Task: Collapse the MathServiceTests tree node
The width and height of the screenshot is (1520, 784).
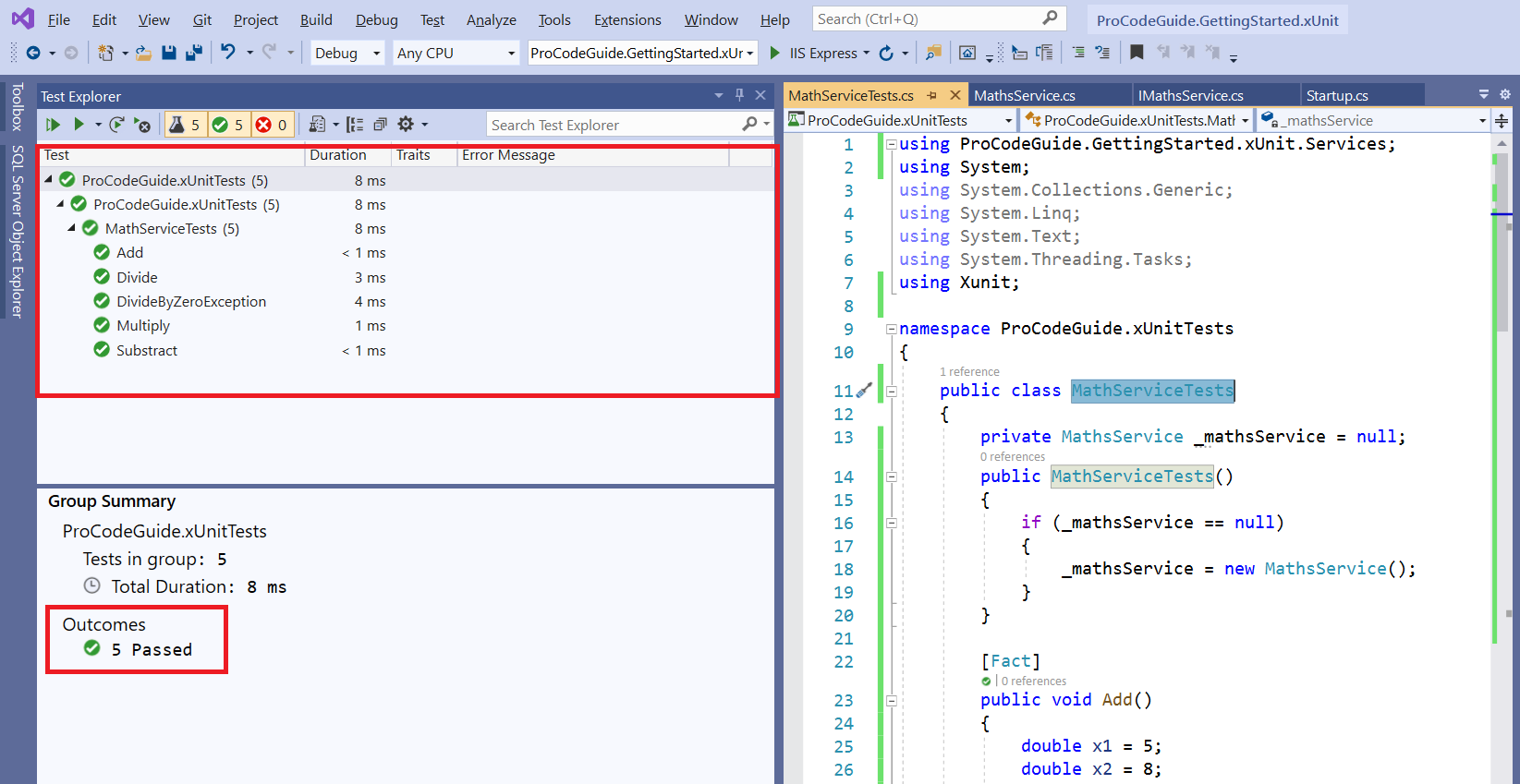Action: (x=72, y=228)
